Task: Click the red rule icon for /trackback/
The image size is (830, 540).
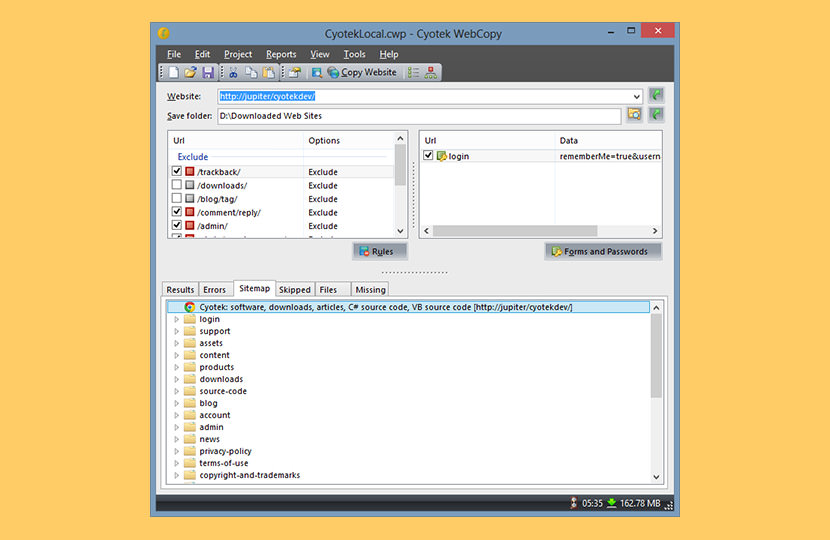Action: point(190,172)
